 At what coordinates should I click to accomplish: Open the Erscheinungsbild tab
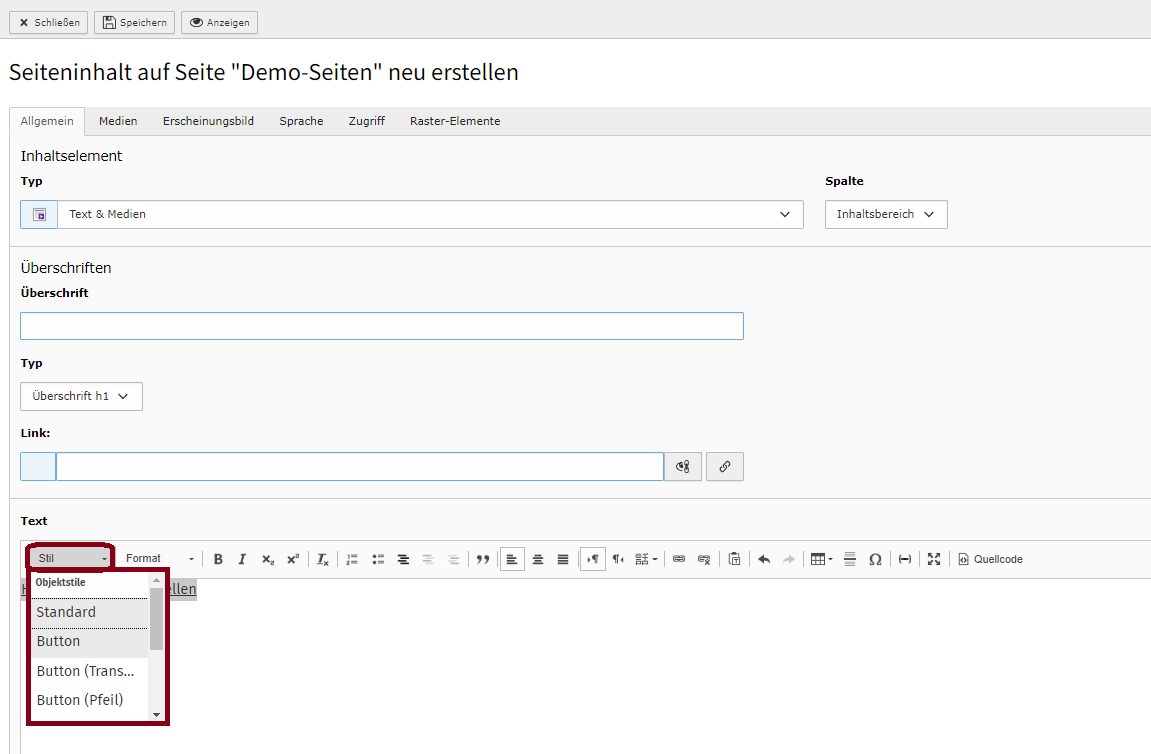pos(208,121)
